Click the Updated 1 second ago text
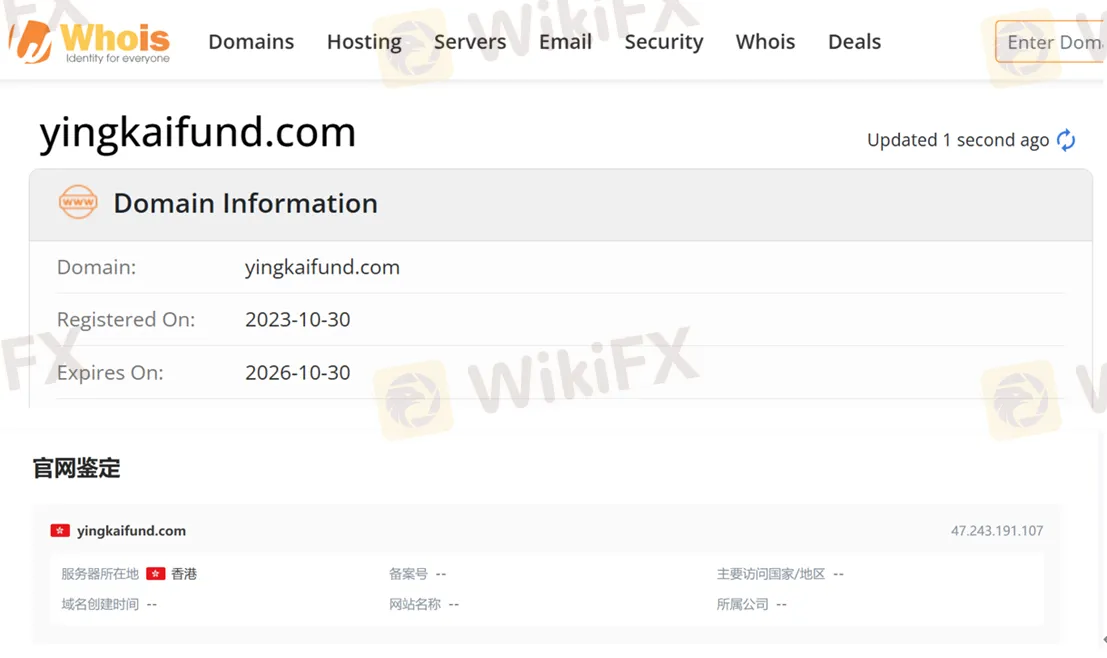1107x658 pixels. click(x=958, y=140)
